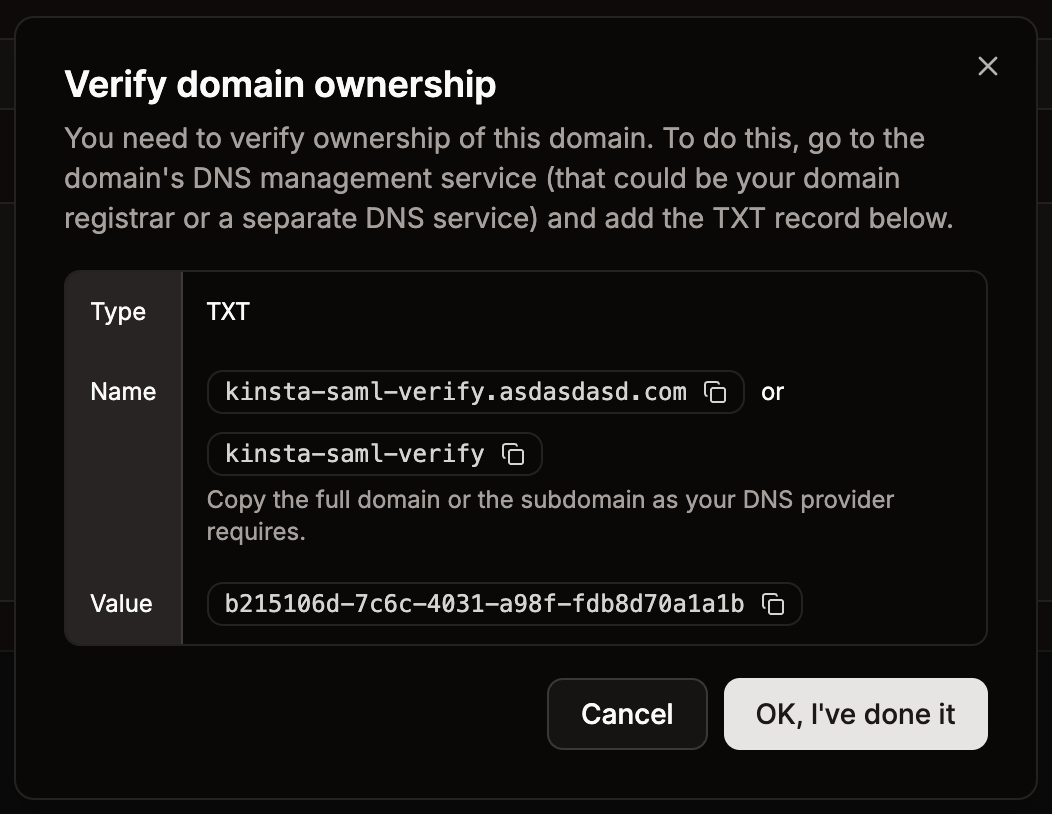The height and width of the screenshot is (814, 1052).
Task: Select the full domain name chip
Action: [455, 392]
